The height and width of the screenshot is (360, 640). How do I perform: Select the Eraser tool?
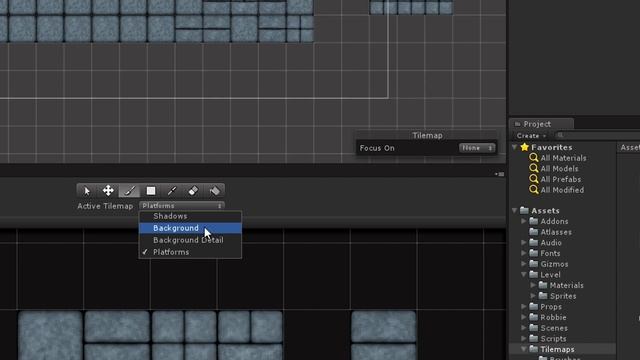(193, 191)
